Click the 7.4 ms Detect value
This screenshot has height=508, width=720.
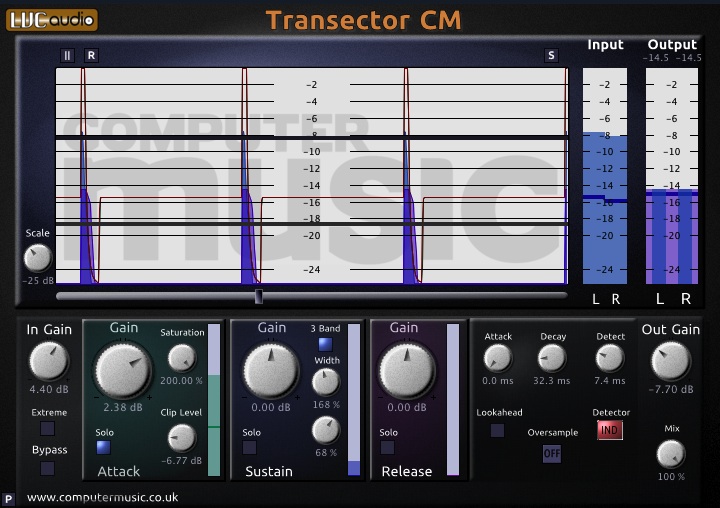610,381
